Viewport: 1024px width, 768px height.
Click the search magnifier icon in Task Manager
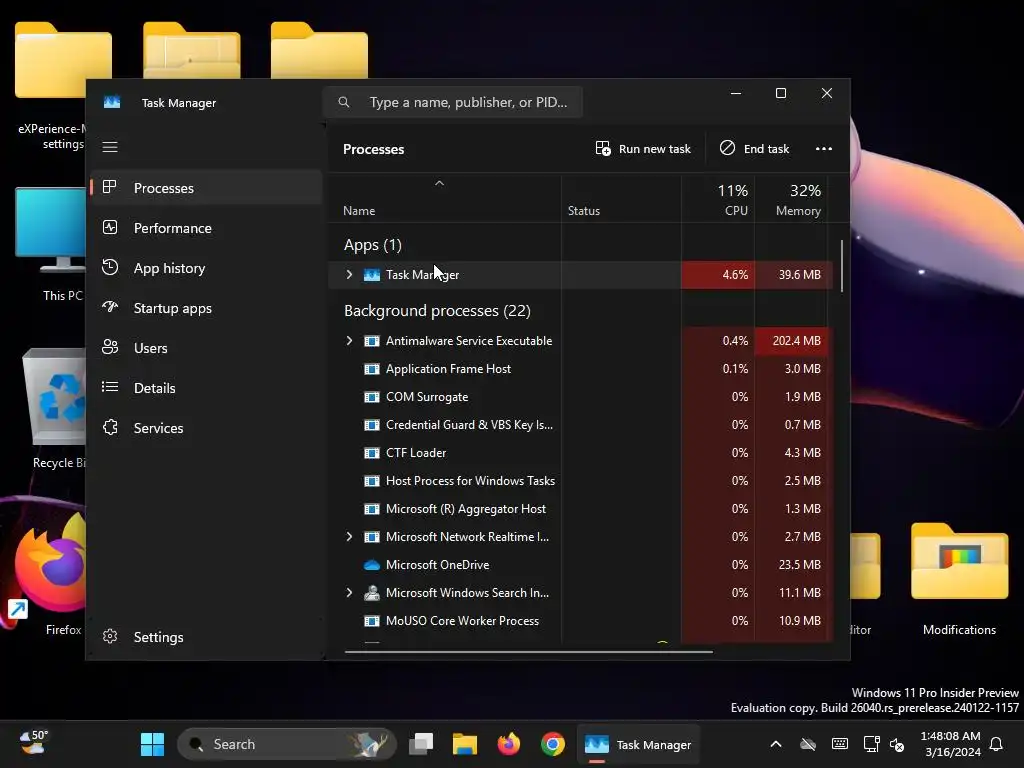(344, 102)
